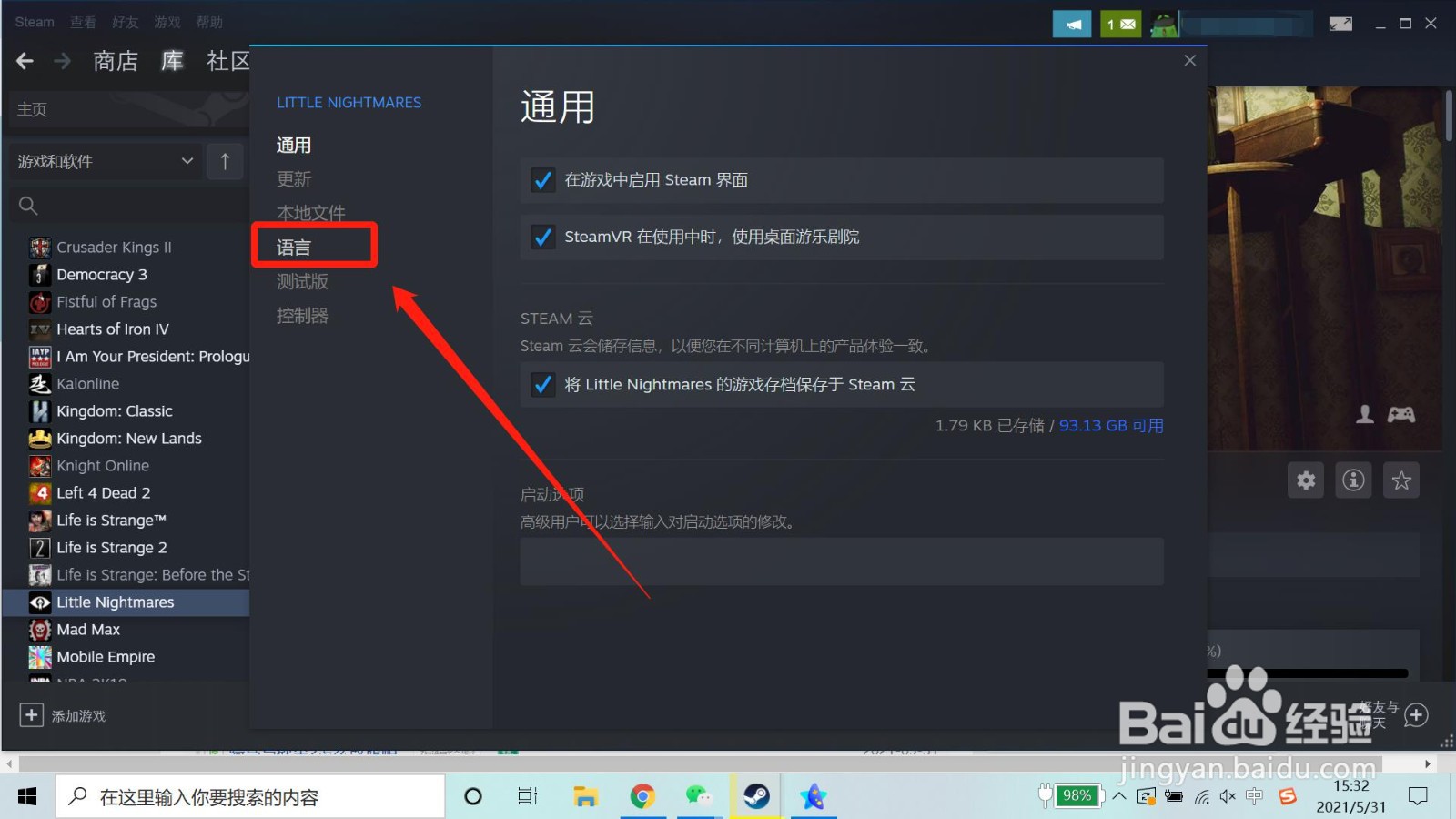1456x819 pixels.
Task: Click the launch options input field
Action: coord(842,561)
